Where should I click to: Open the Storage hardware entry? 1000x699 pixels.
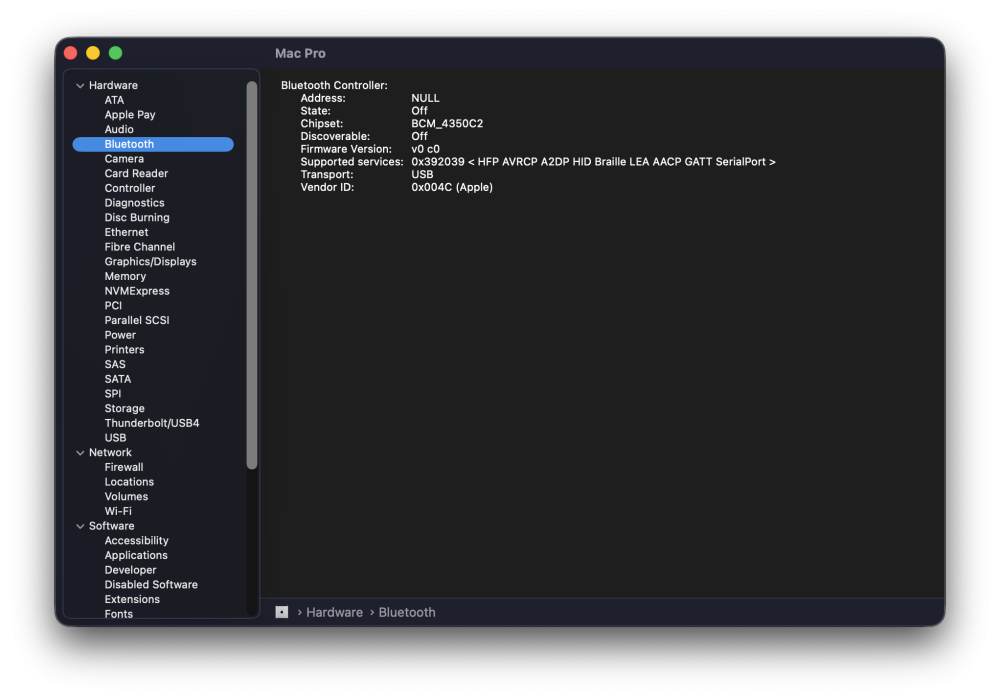tap(124, 408)
